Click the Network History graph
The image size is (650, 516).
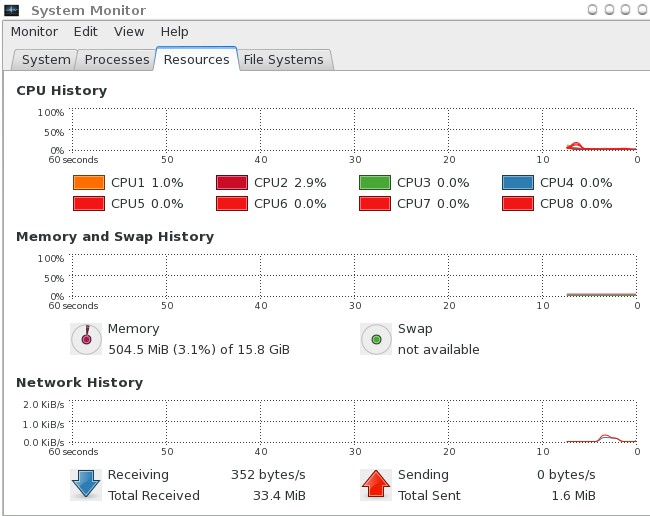[354, 422]
